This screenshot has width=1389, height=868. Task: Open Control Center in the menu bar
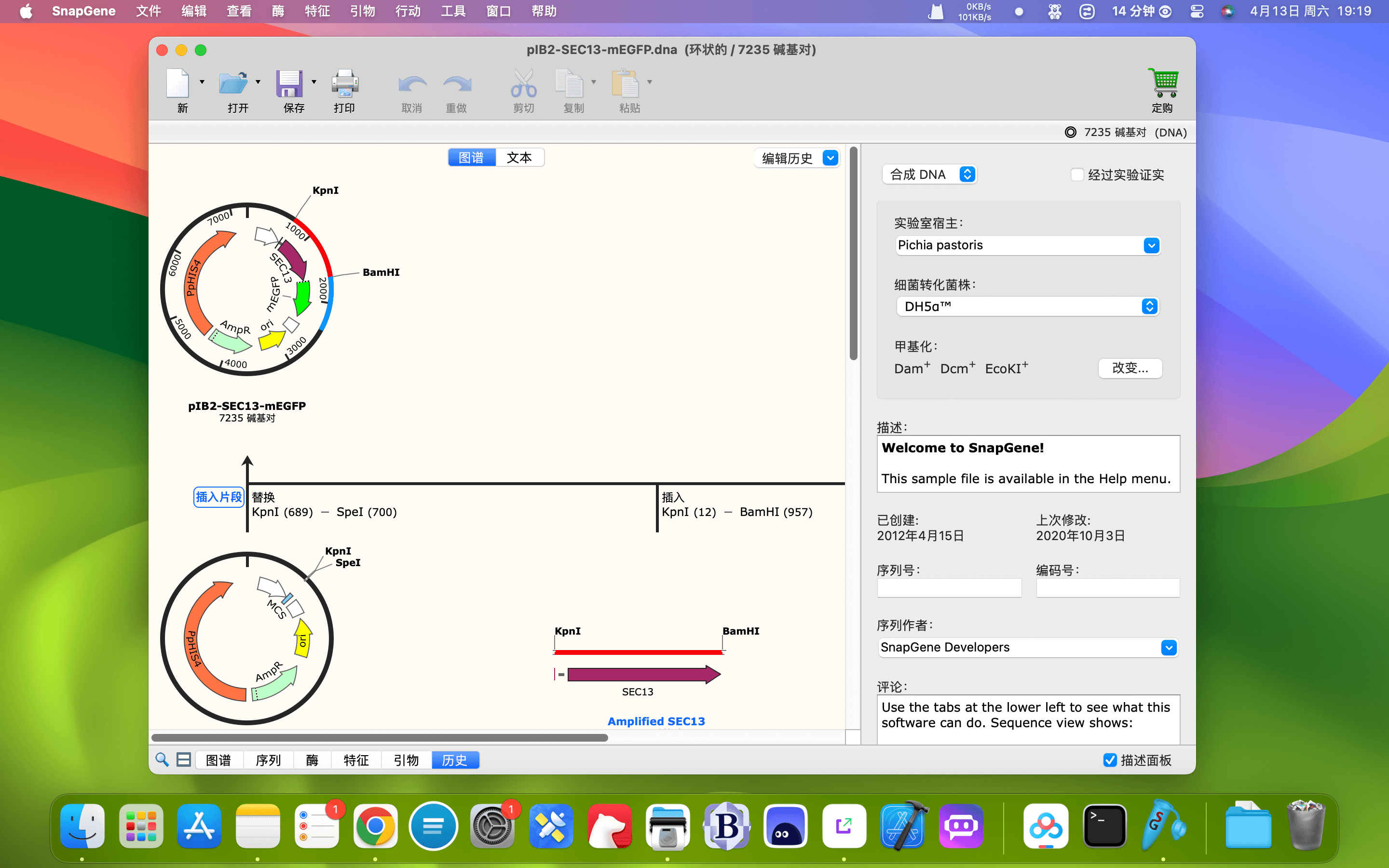pos(1197,12)
